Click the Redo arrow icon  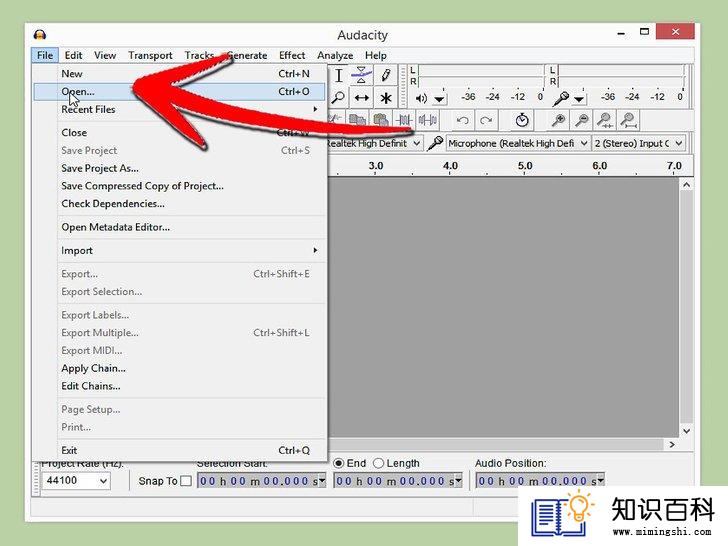(486, 121)
